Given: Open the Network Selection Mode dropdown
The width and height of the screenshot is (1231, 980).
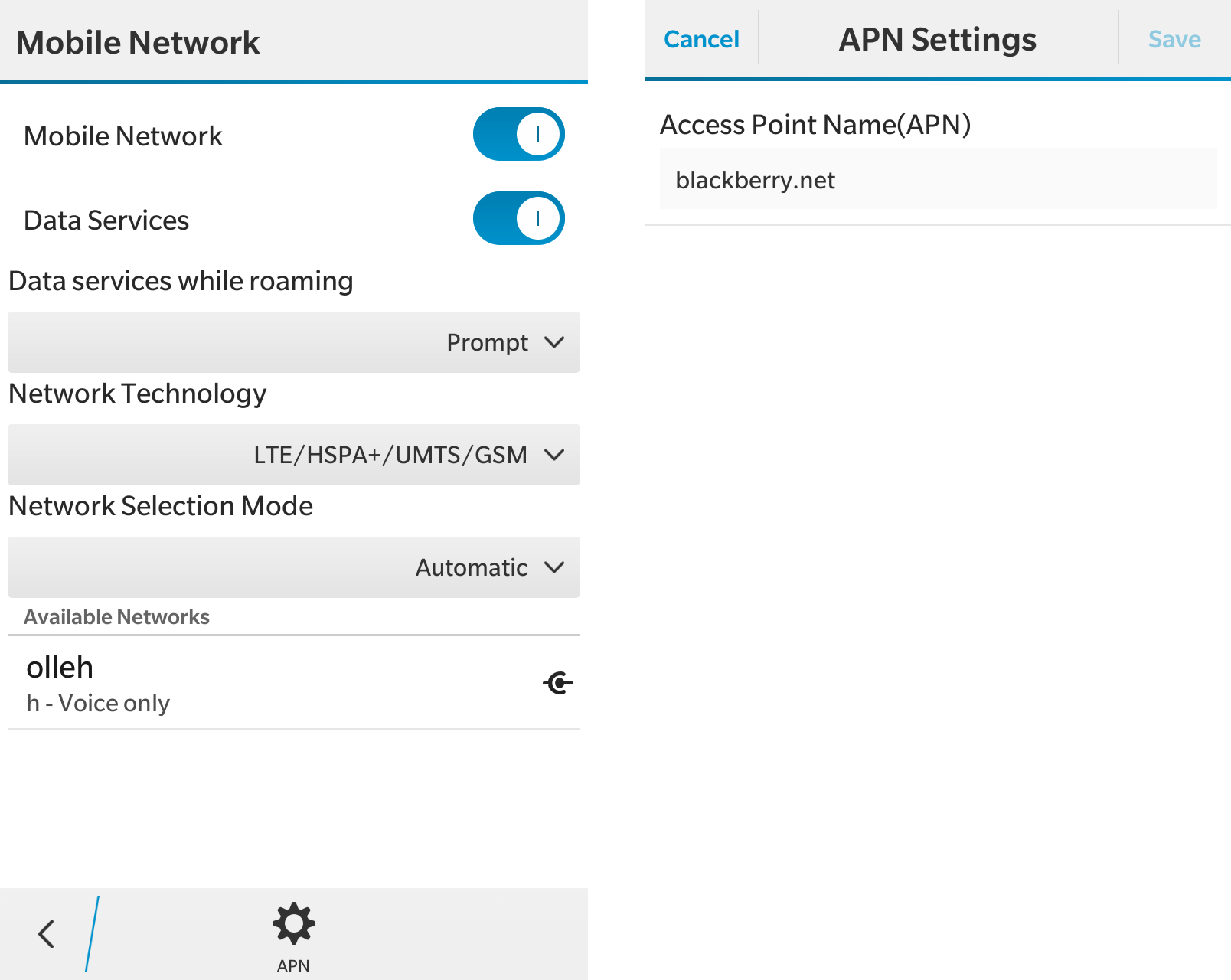Looking at the screenshot, I should 293,567.
